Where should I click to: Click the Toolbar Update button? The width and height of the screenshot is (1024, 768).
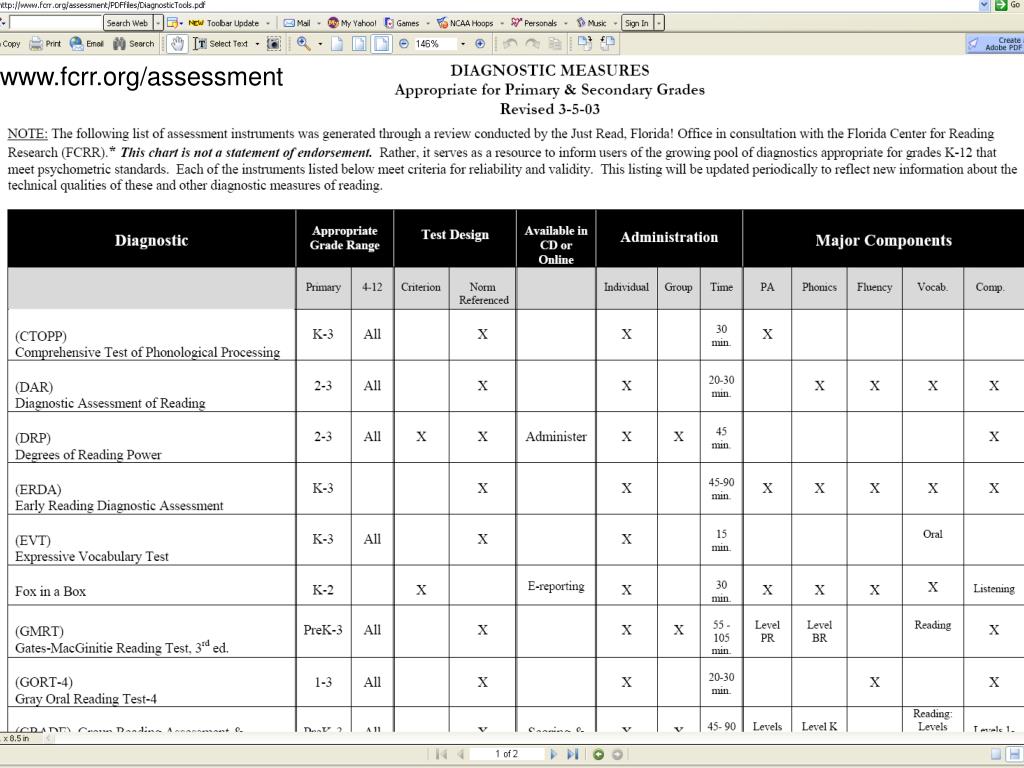click(224, 23)
